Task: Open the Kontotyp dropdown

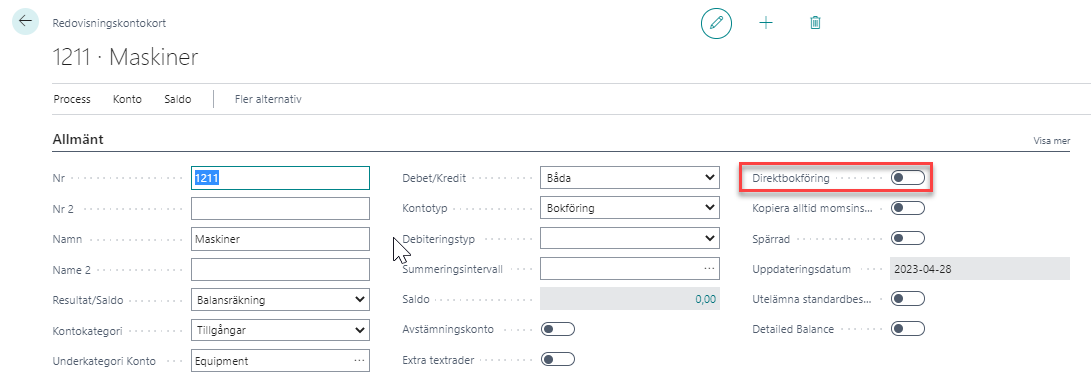Action: (x=630, y=208)
